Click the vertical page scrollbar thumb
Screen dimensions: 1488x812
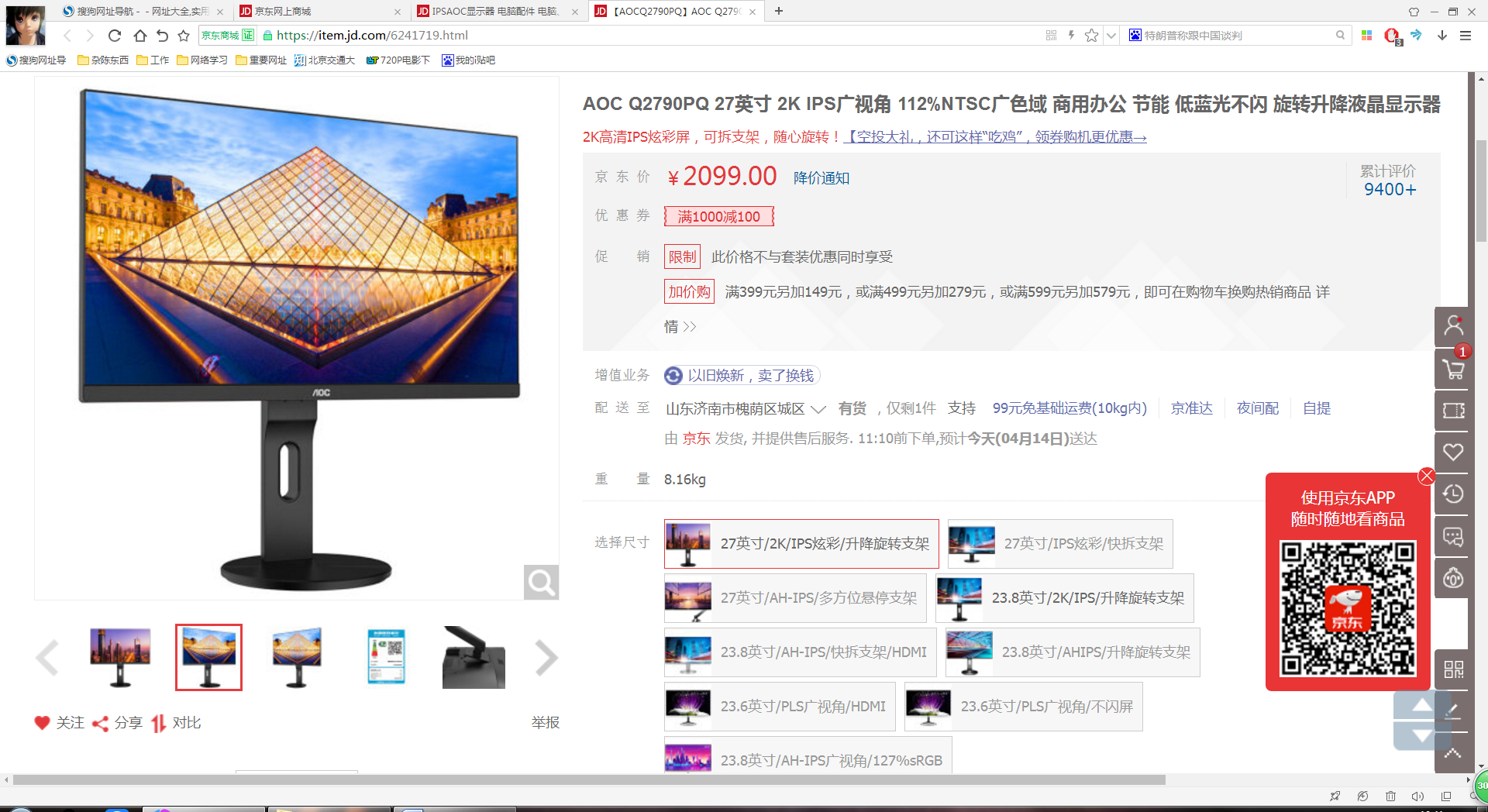tap(1481, 190)
